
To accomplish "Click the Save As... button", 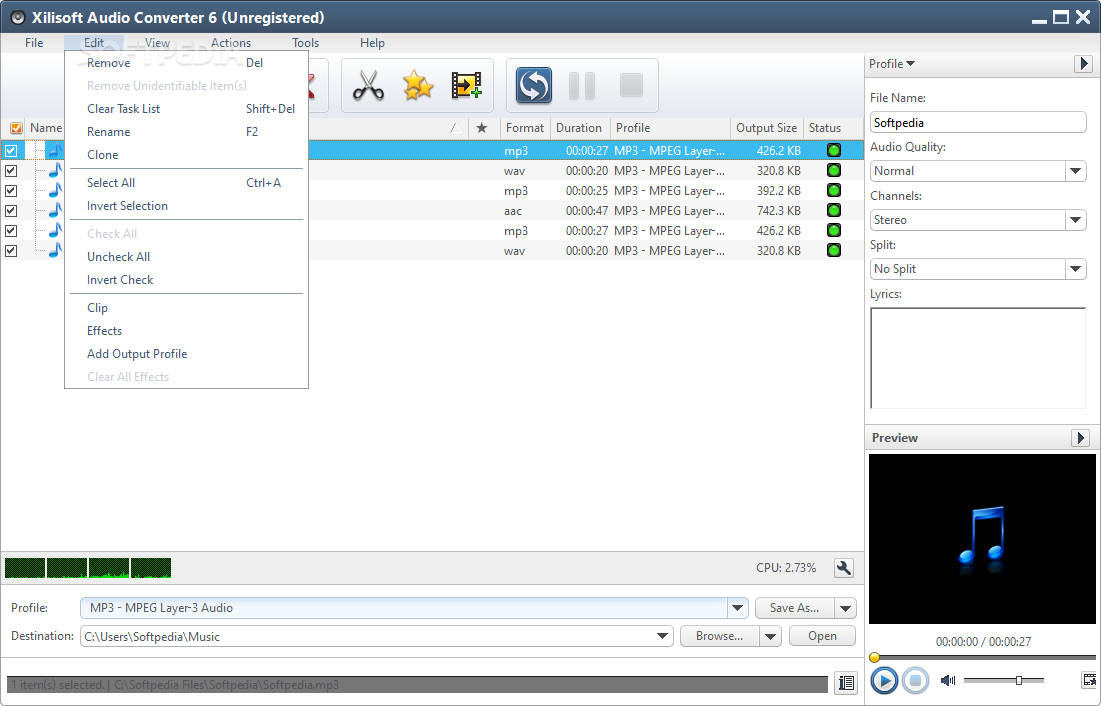I will (795, 608).
